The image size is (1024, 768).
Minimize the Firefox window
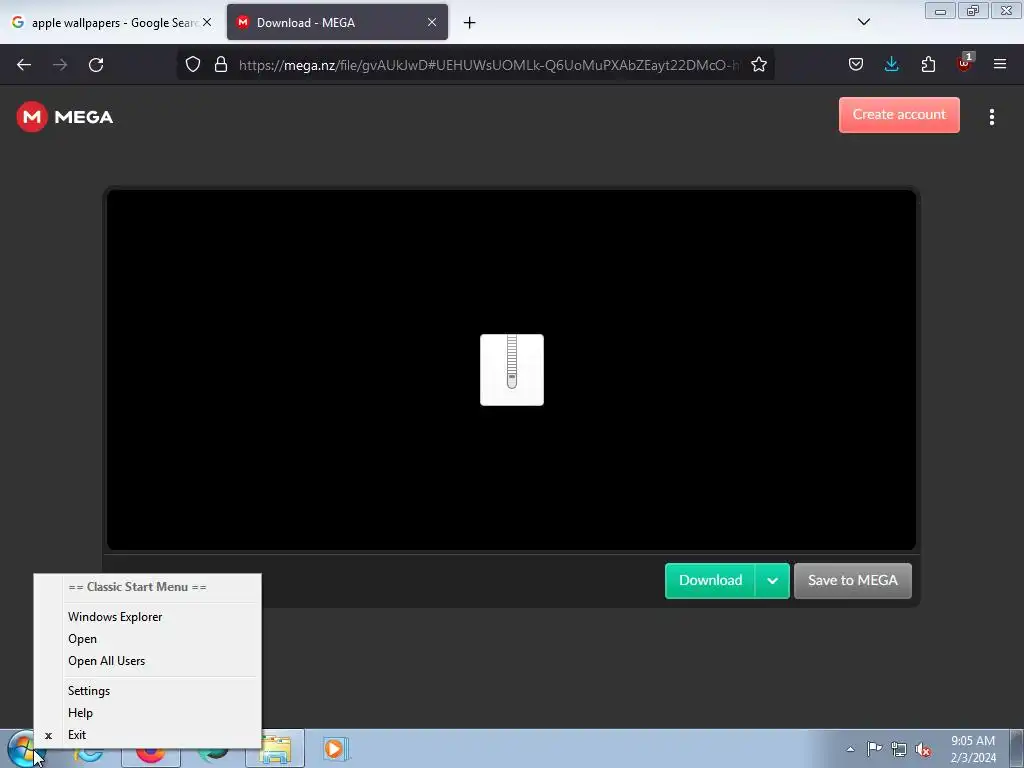[940, 10]
